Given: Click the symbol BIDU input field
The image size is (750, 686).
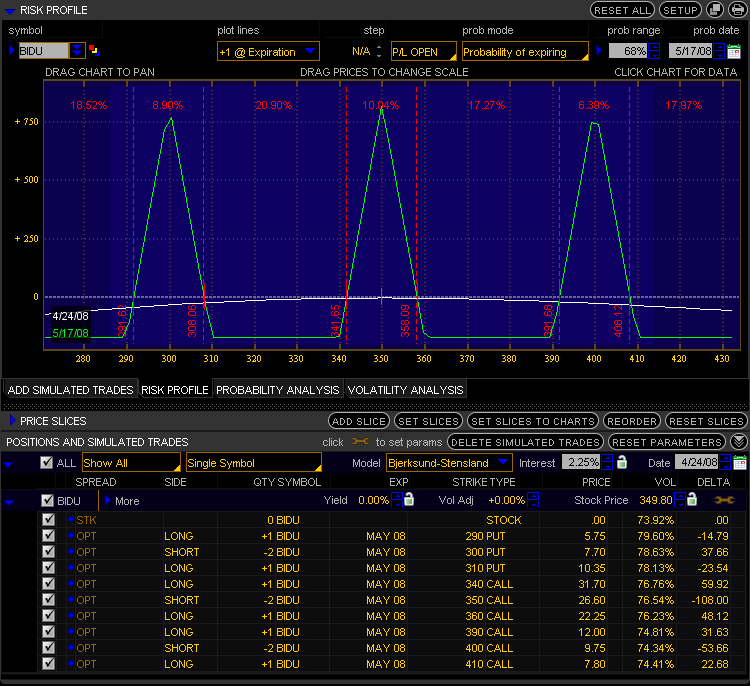Looking at the screenshot, I should [44, 50].
